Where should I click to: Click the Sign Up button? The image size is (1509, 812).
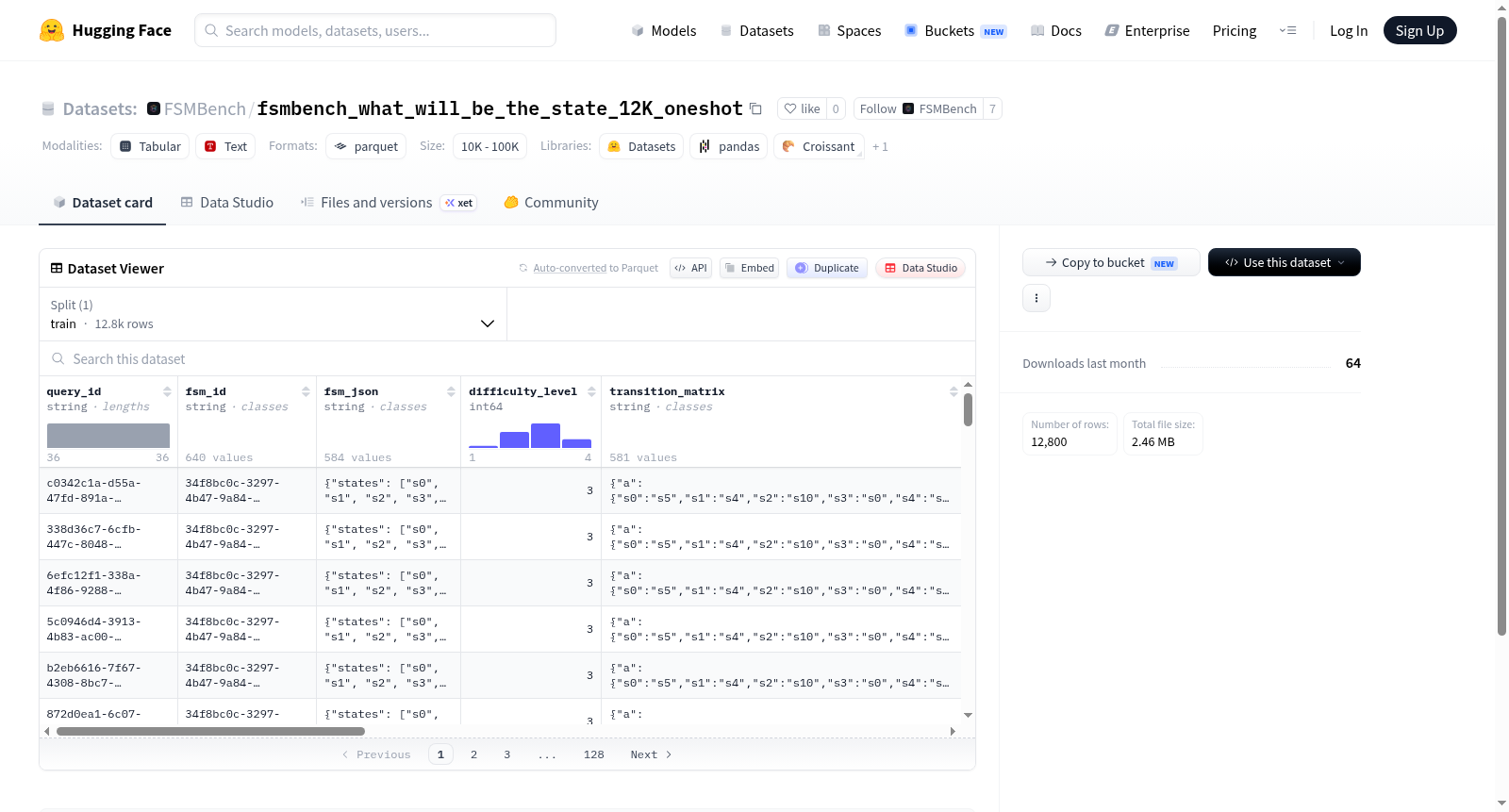click(x=1419, y=30)
